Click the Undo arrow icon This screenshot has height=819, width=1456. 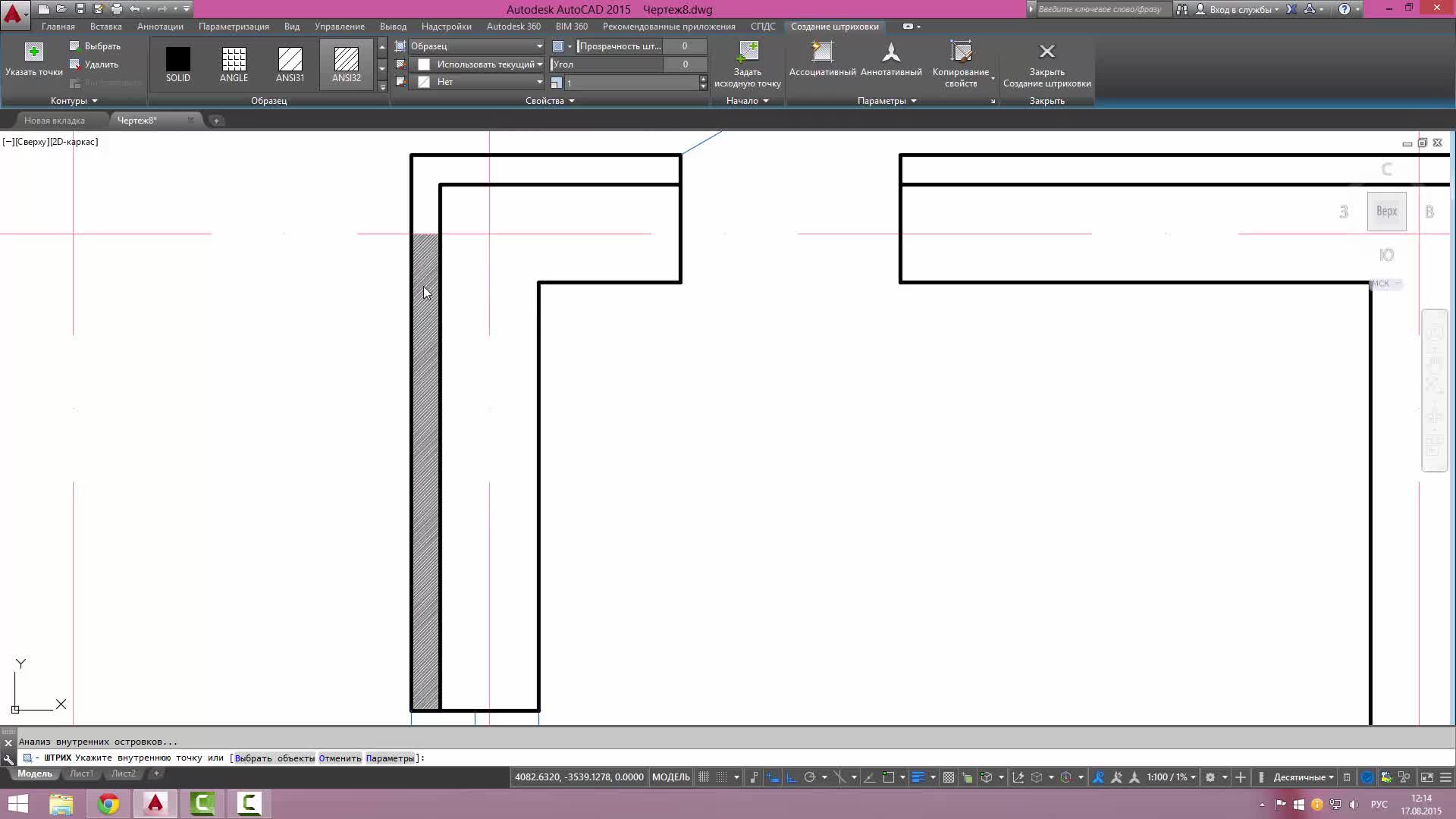pos(134,9)
